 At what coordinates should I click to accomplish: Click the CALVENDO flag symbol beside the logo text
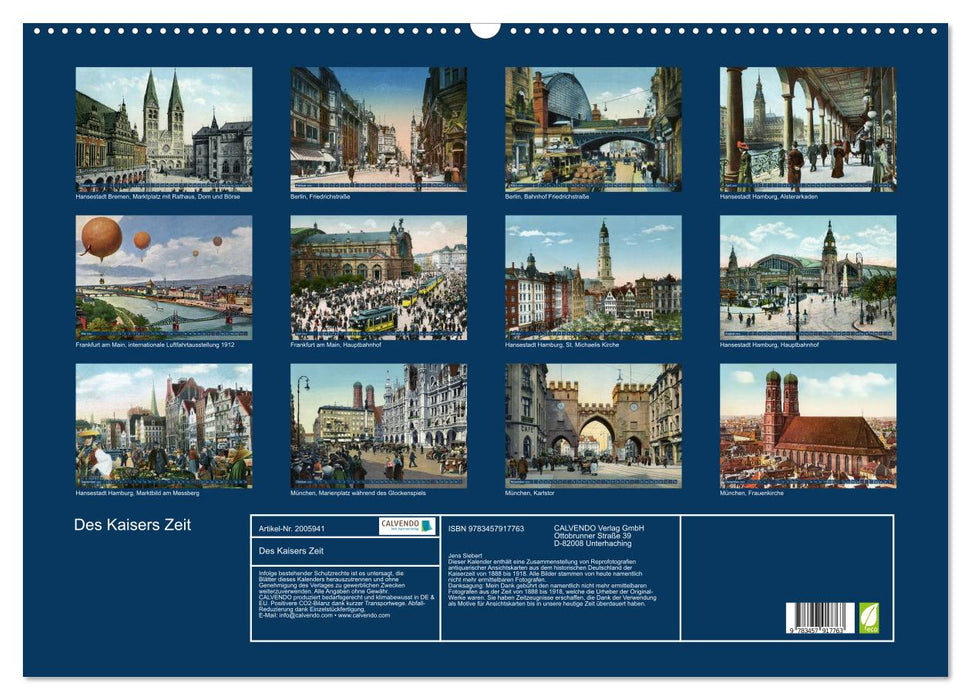[x=427, y=526]
